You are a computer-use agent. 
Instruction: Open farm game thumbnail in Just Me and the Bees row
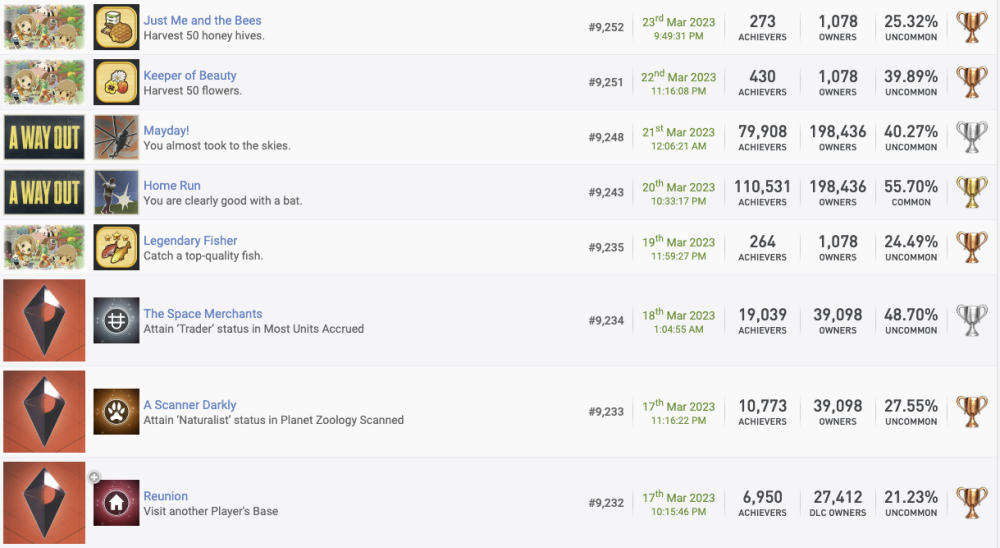(43, 27)
